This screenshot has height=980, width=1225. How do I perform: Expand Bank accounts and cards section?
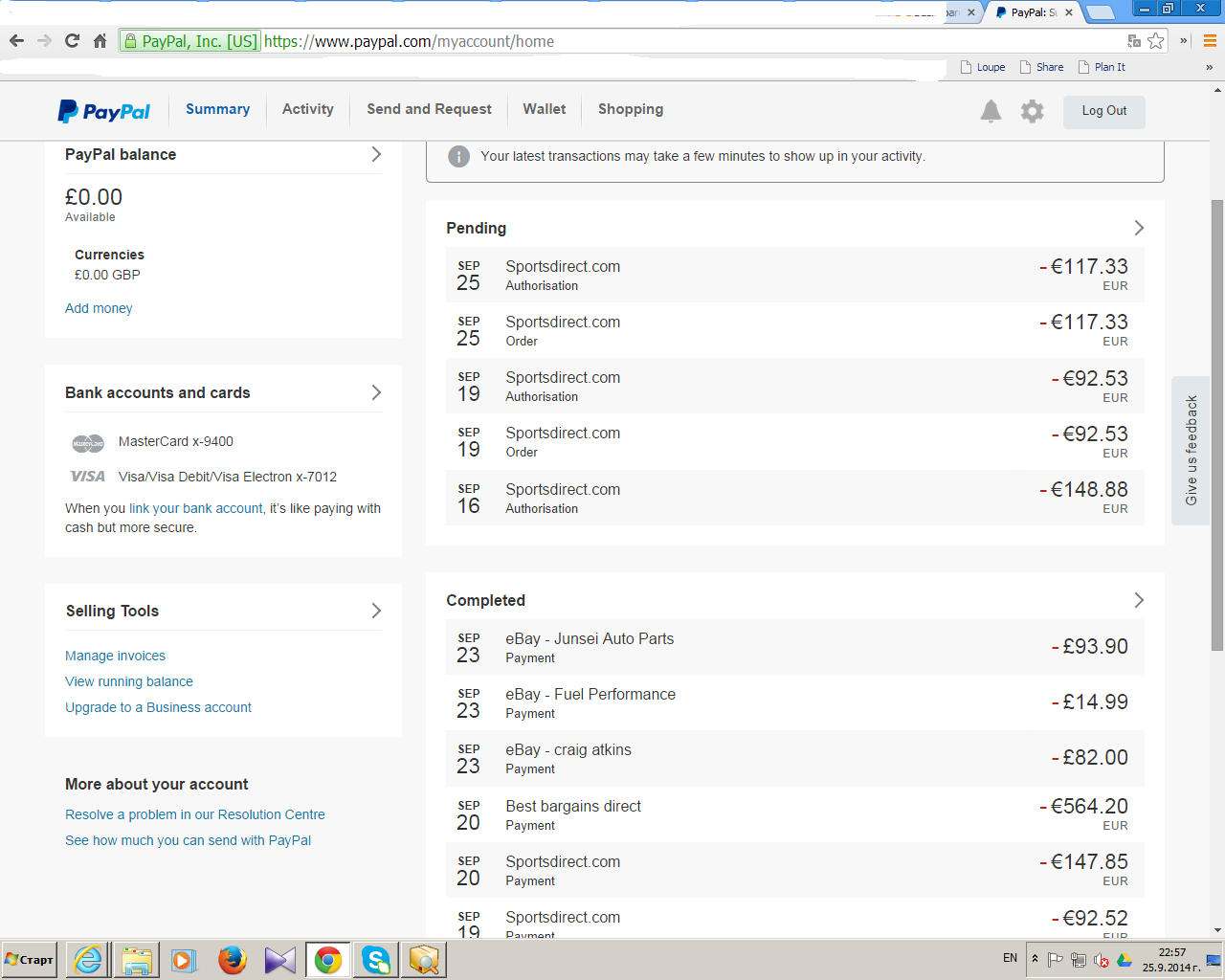[x=376, y=392]
